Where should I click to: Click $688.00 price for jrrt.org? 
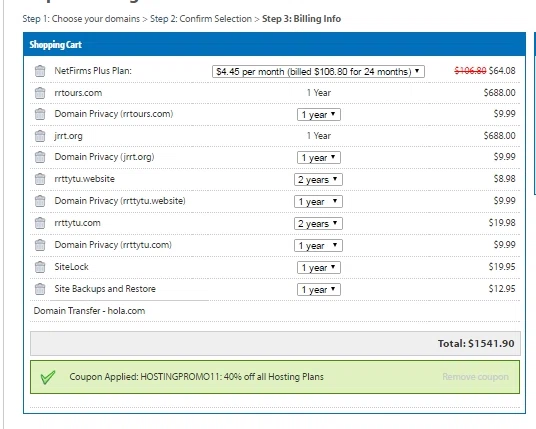tap(499, 136)
